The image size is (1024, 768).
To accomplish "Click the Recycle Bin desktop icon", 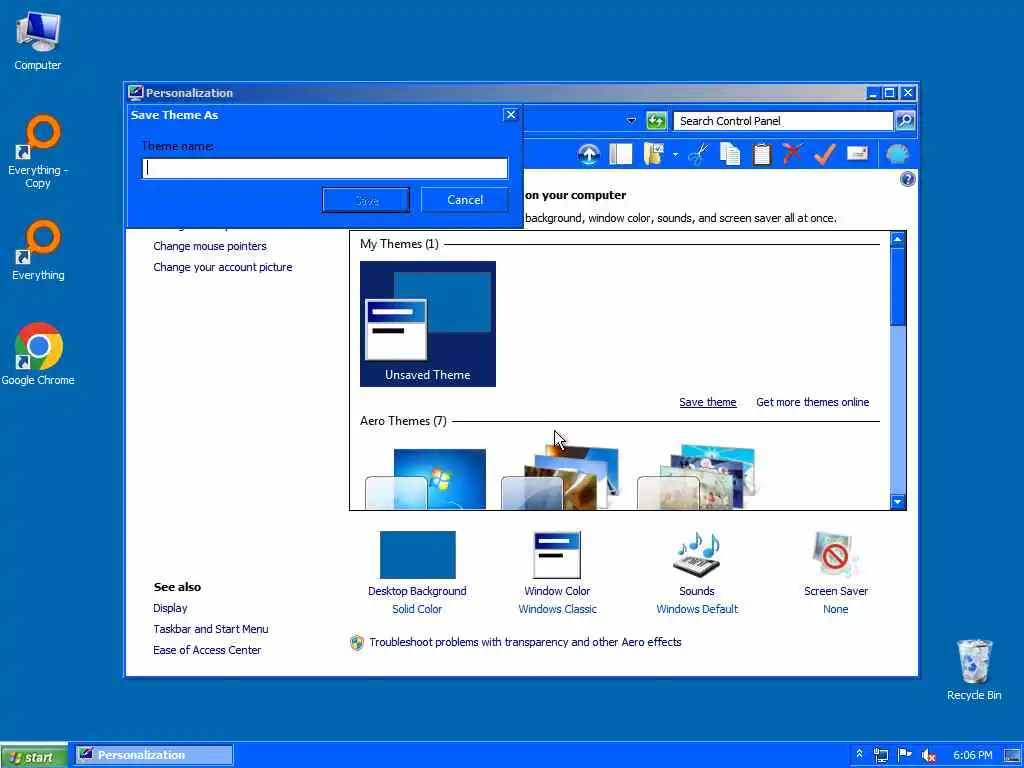I will pos(974,670).
